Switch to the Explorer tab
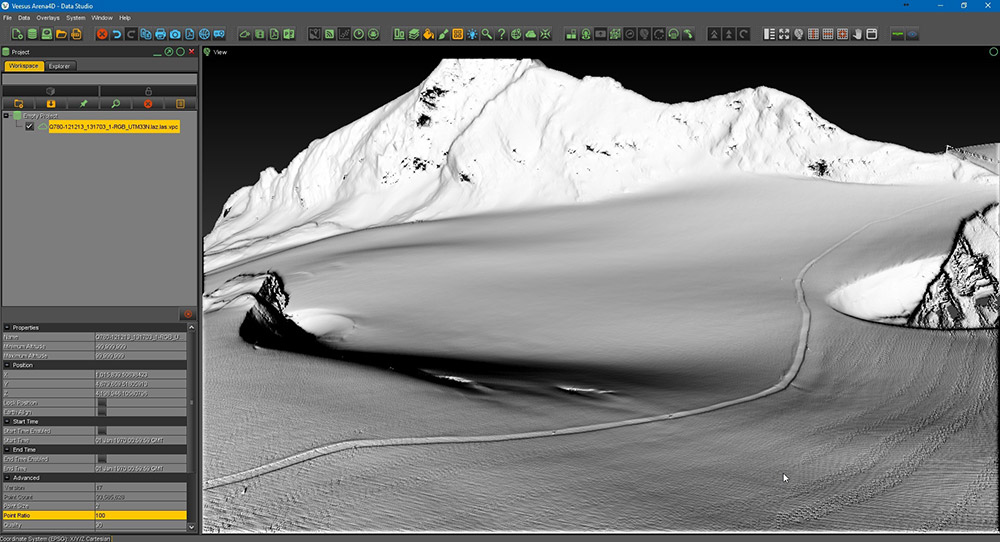Image resolution: width=1000 pixels, height=542 pixels. pos(60,66)
